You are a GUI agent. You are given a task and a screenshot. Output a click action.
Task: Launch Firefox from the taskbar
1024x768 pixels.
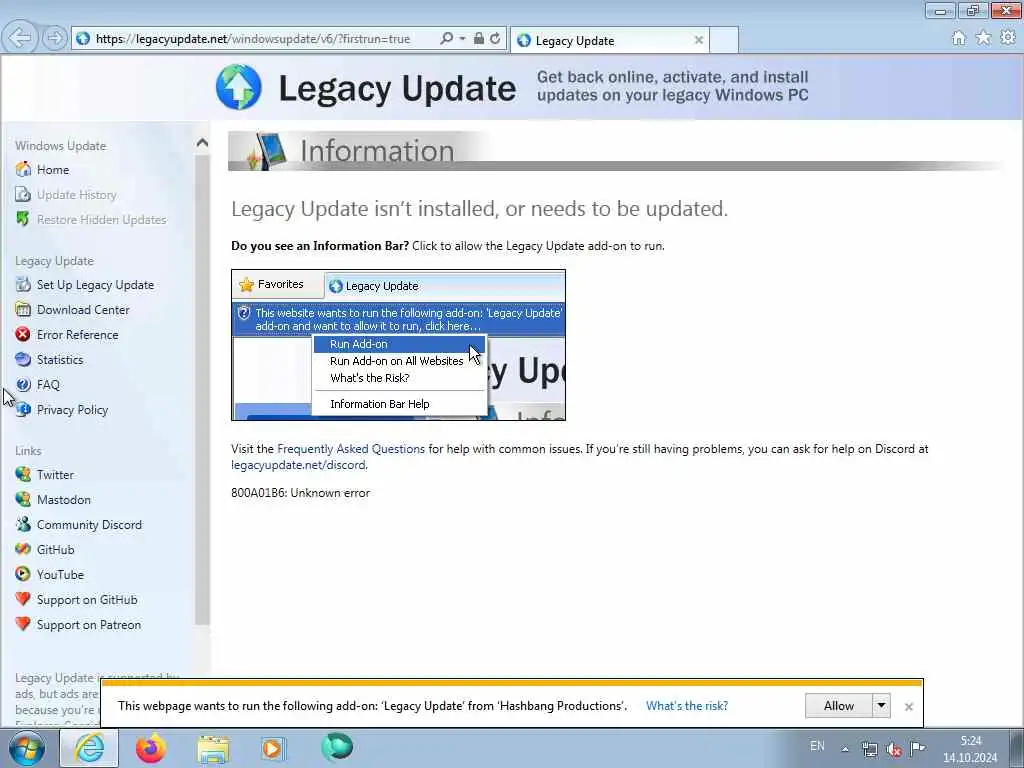(151, 748)
